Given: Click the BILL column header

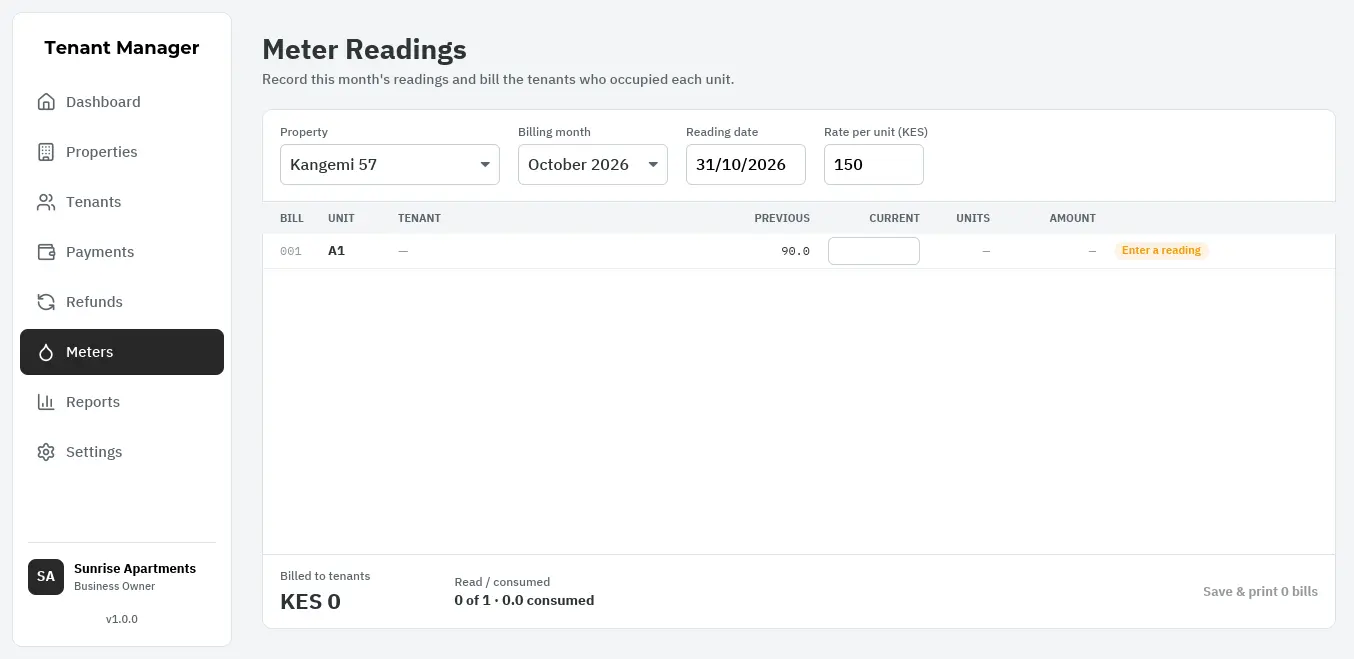Looking at the screenshot, I should pos(292,218).
